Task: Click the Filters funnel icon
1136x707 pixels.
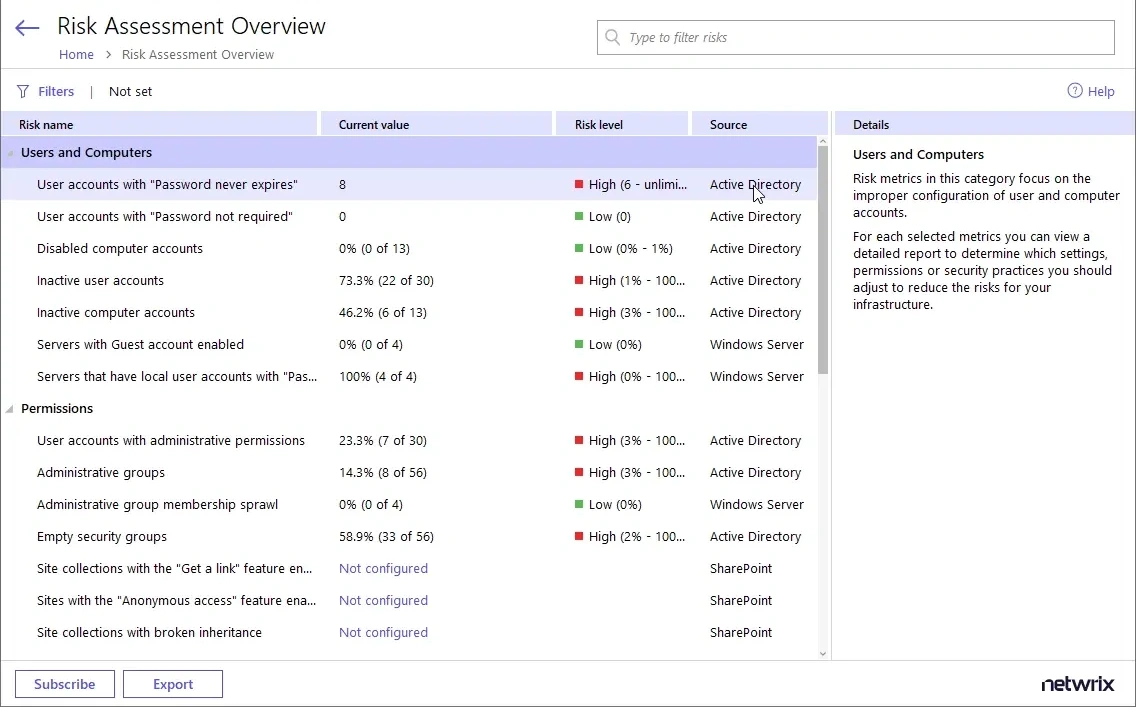Action: (x=23, y=92)
